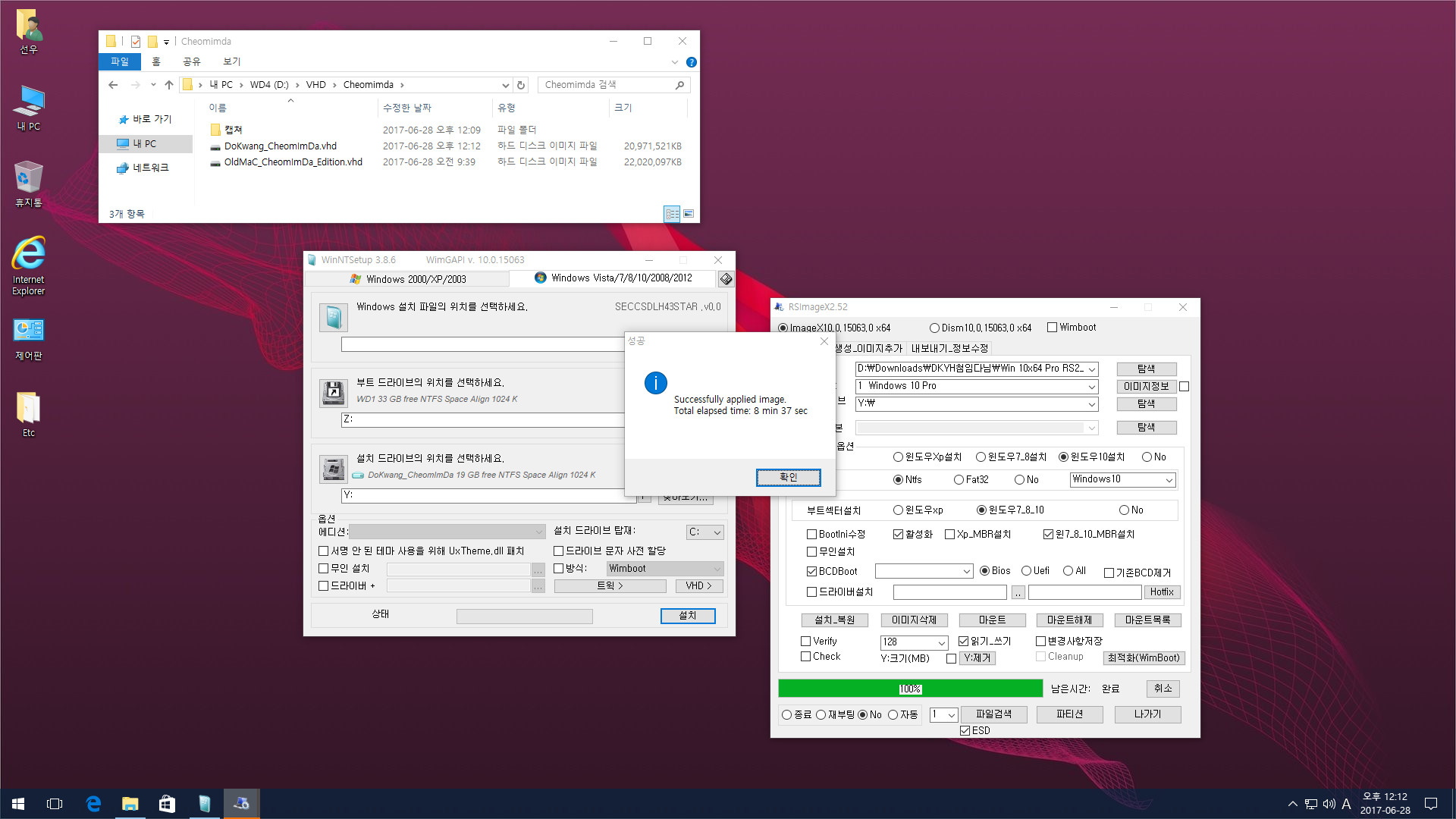Click the 나가기 exit button
1456x819 pixels.
(1147, 714)
